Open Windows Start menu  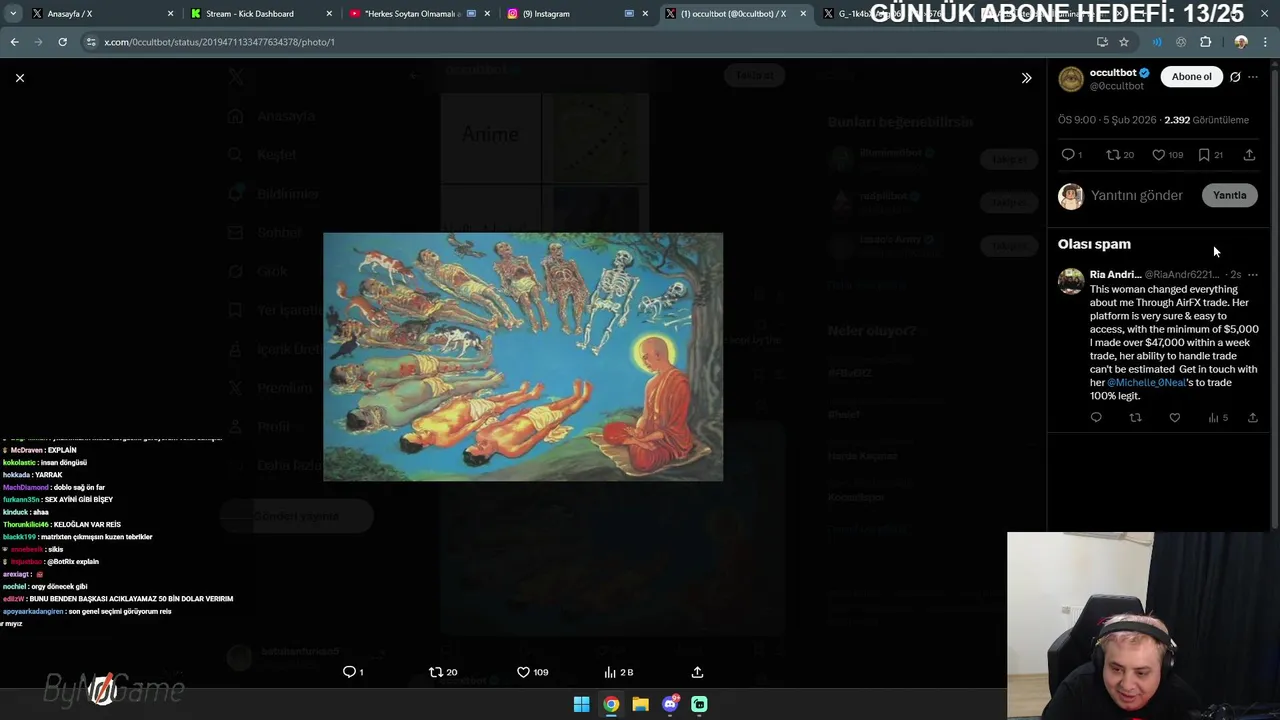(x=581, y=704)
